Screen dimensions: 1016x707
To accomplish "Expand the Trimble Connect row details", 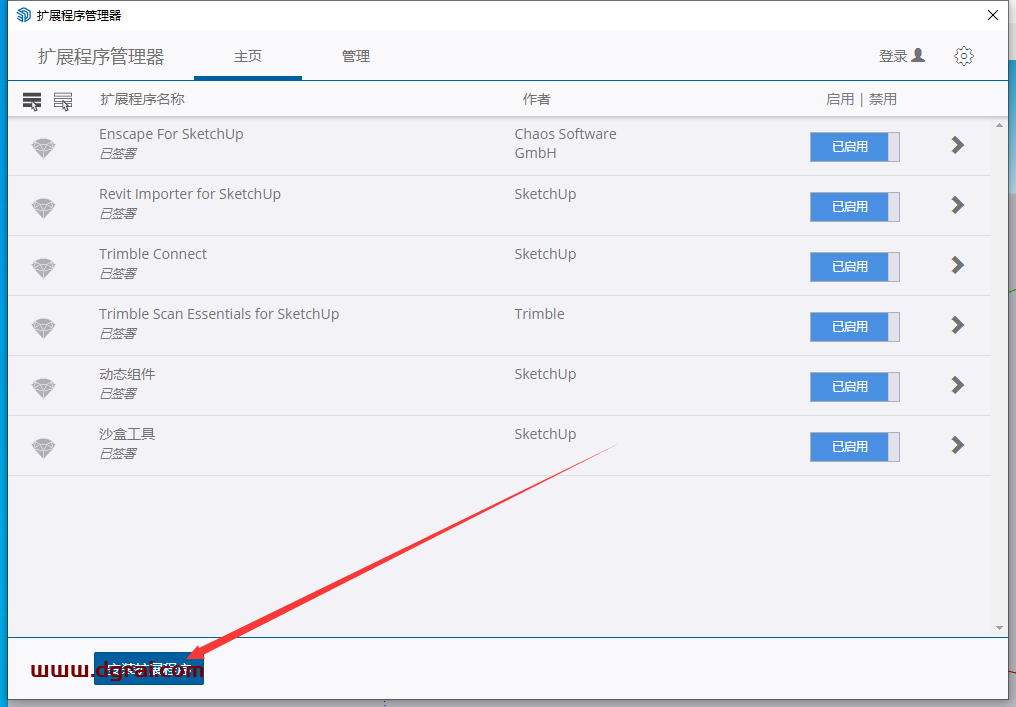I will pyautogui.click(x=958, y=265).
